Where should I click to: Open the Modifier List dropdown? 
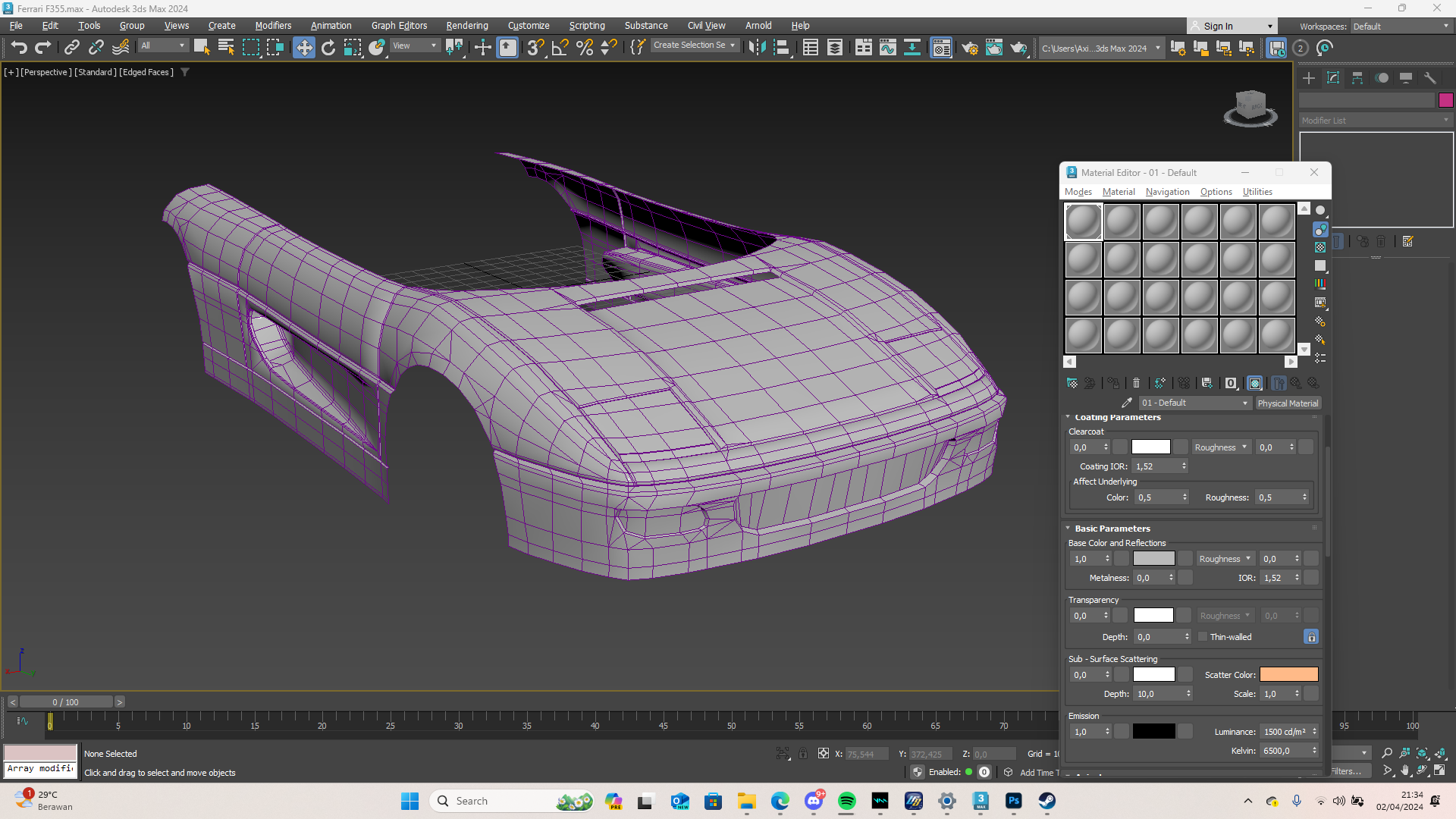[1374, 121]
